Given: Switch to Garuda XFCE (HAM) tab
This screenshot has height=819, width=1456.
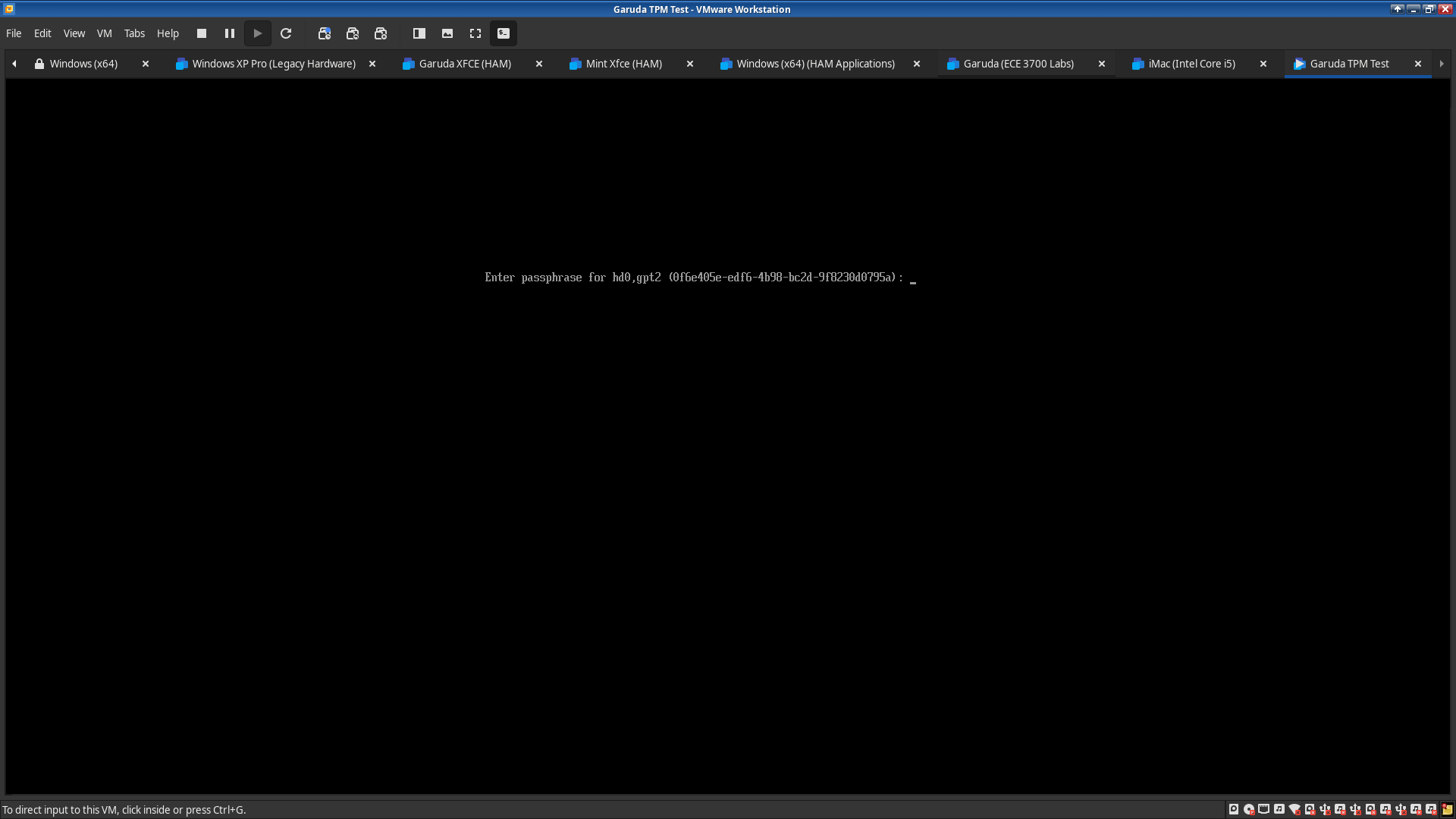Looking at the screenshot, I should 464,64.
